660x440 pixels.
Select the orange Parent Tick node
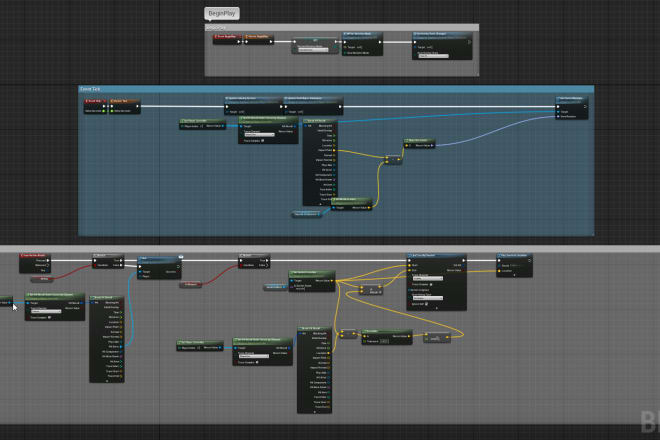(x=125, y=106)
